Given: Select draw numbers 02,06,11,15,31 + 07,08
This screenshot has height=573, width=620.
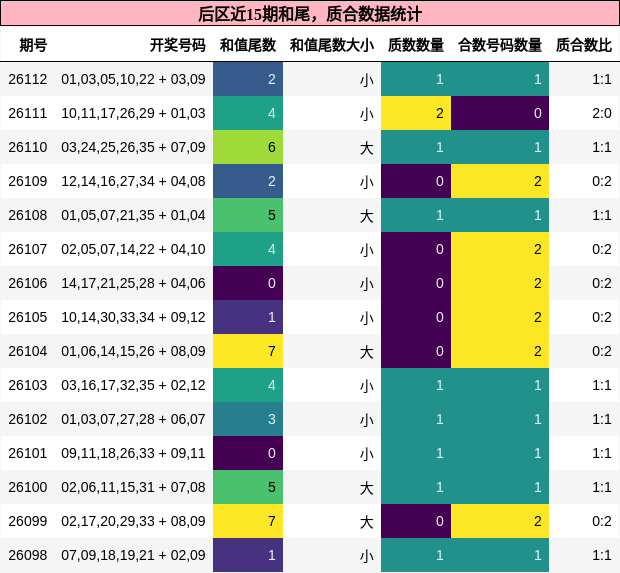Looking at the screenshot, I should tap(133, 487).
